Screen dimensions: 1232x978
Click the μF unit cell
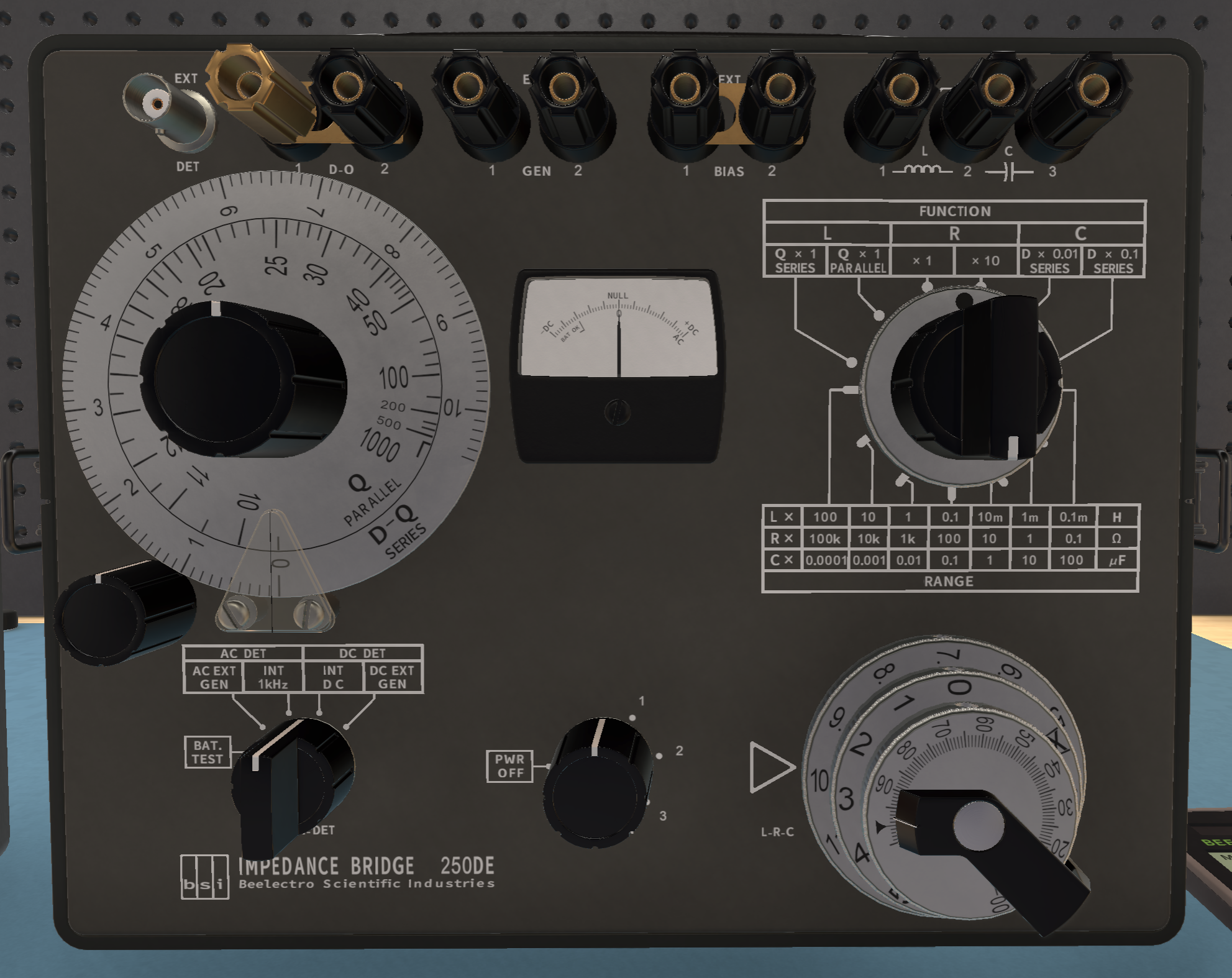click(x=1117, y=560)
